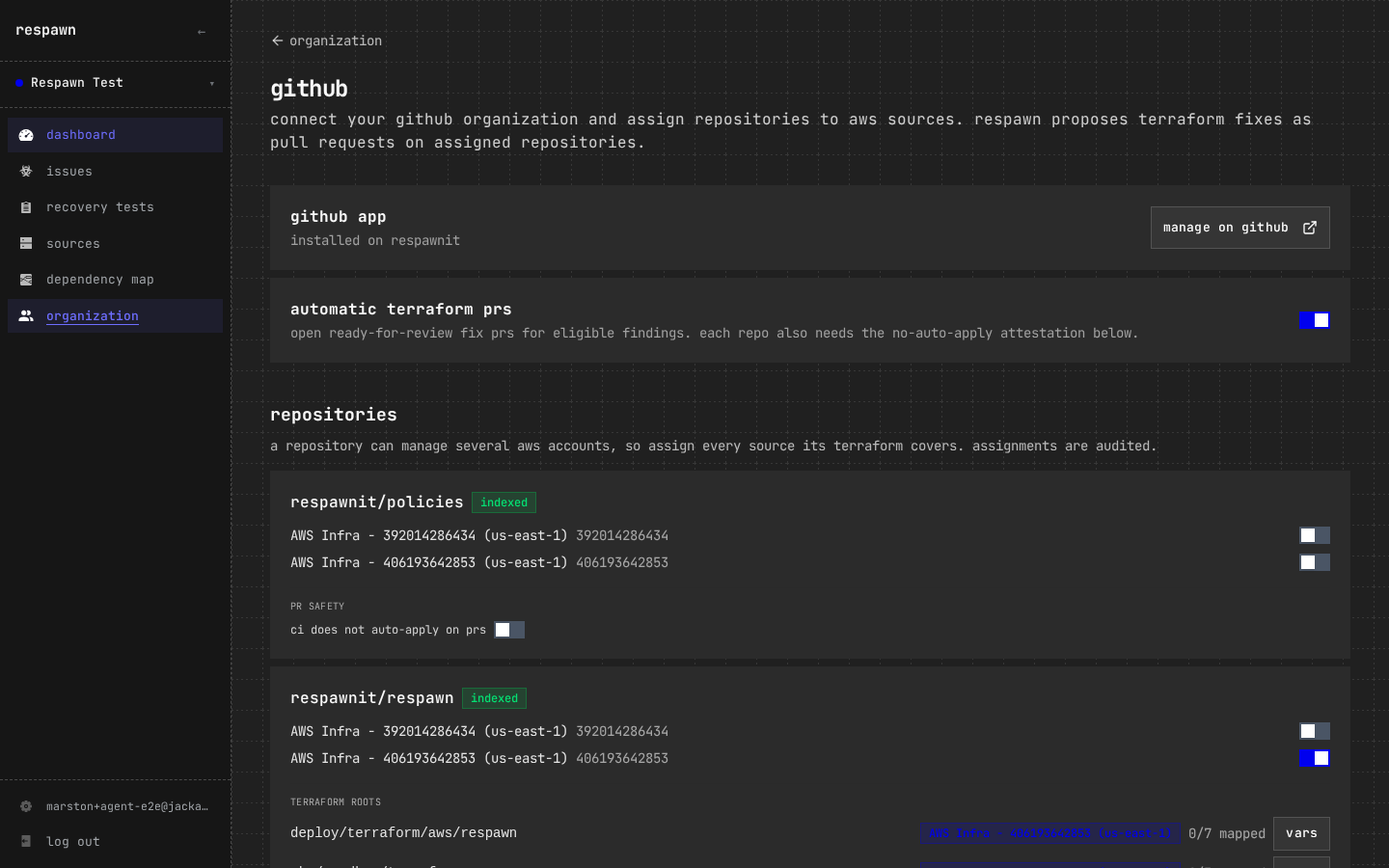Viewport: 1389px width, 868px height.
Task: Disable automatic terraform prs toggle
Action: (x=1315, y=320)
